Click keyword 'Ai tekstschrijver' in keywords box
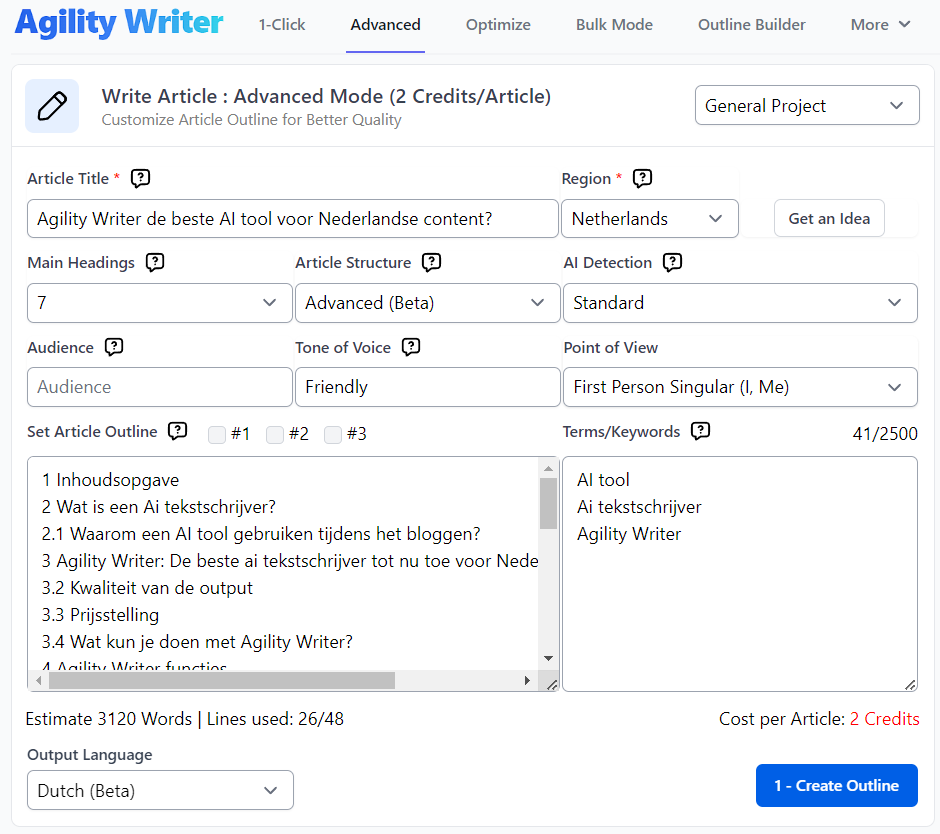The image size is (940, 834). pos(639,507)
